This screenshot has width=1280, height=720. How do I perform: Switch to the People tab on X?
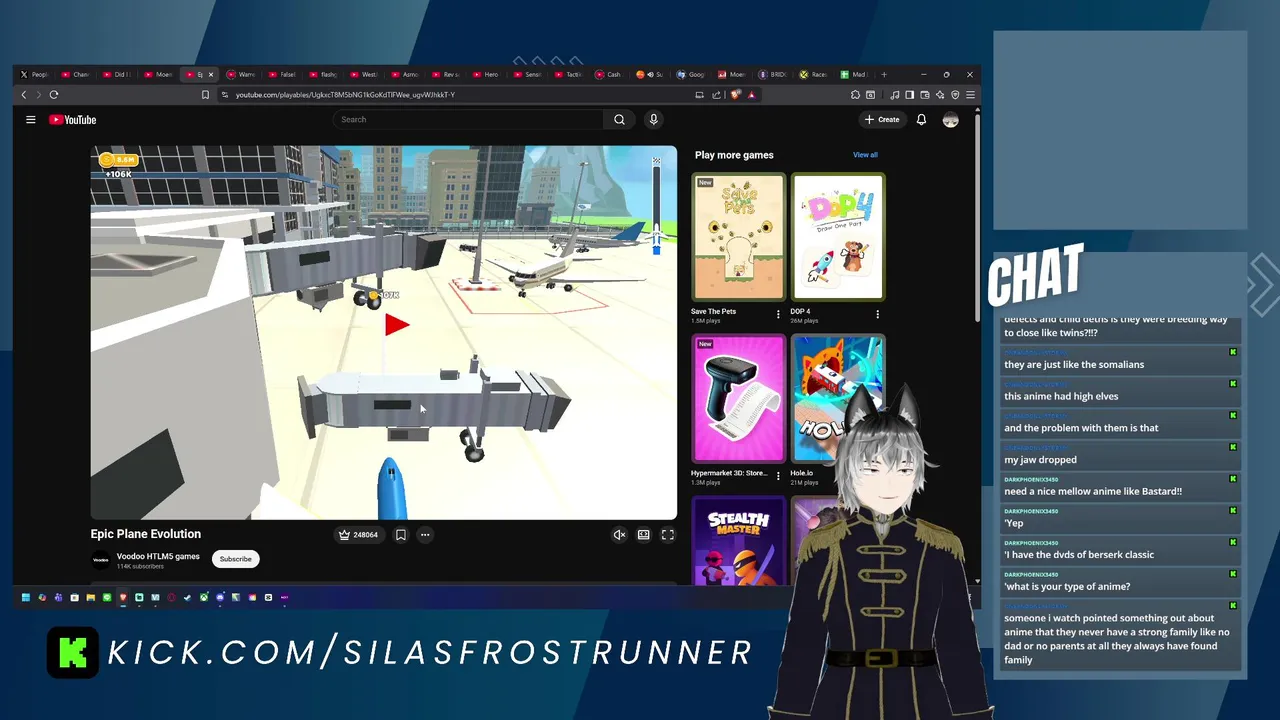point(35,74)
